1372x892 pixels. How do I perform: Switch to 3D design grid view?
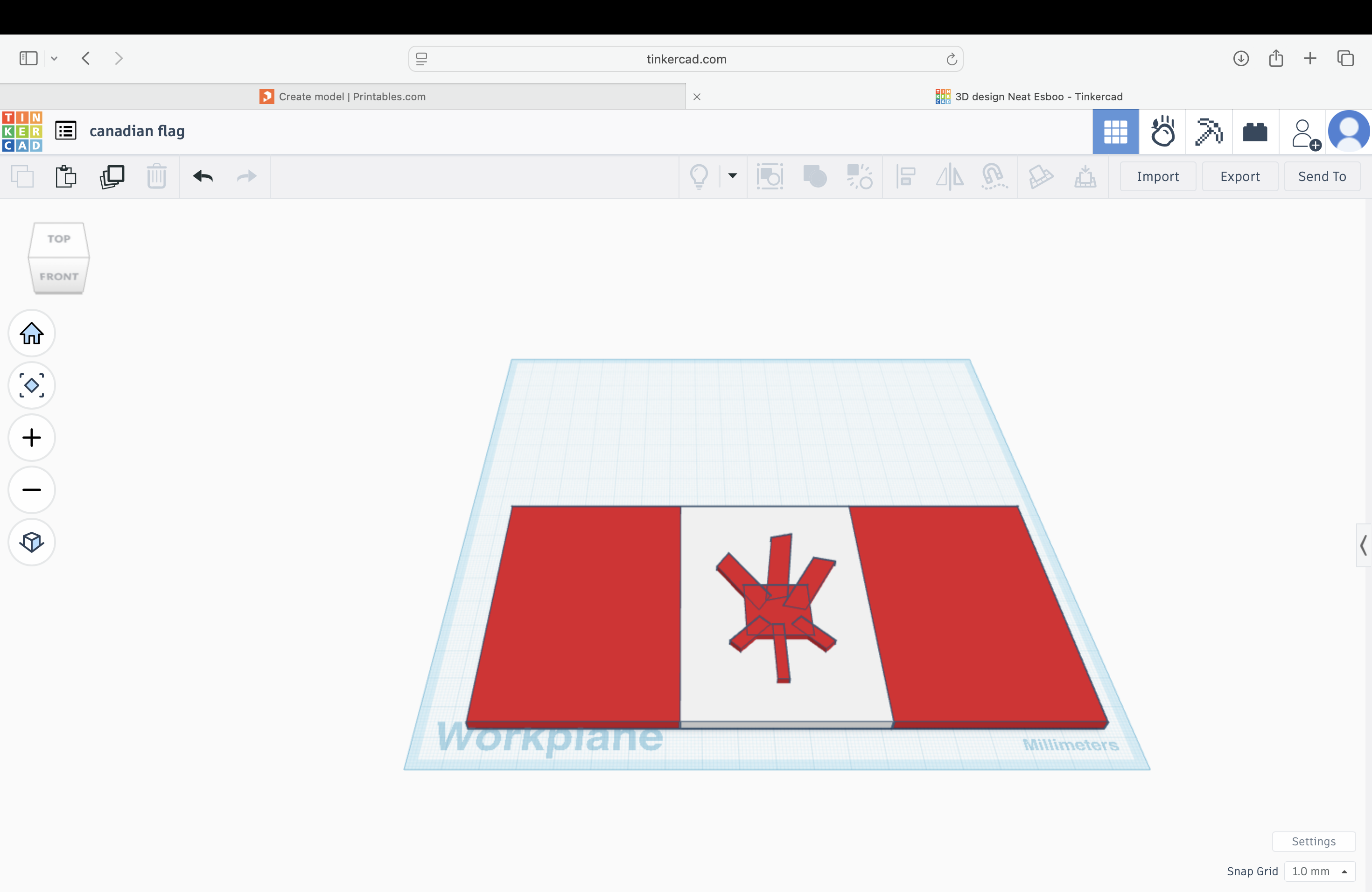[1115, 132]
